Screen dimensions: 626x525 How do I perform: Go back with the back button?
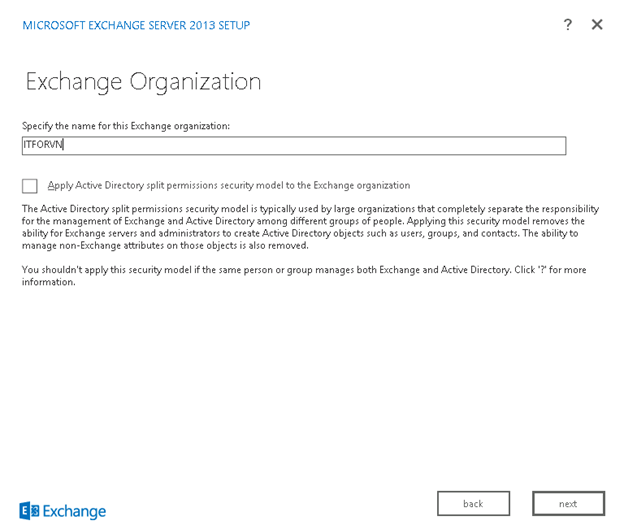pyautogui.click(x=473, y=503)
